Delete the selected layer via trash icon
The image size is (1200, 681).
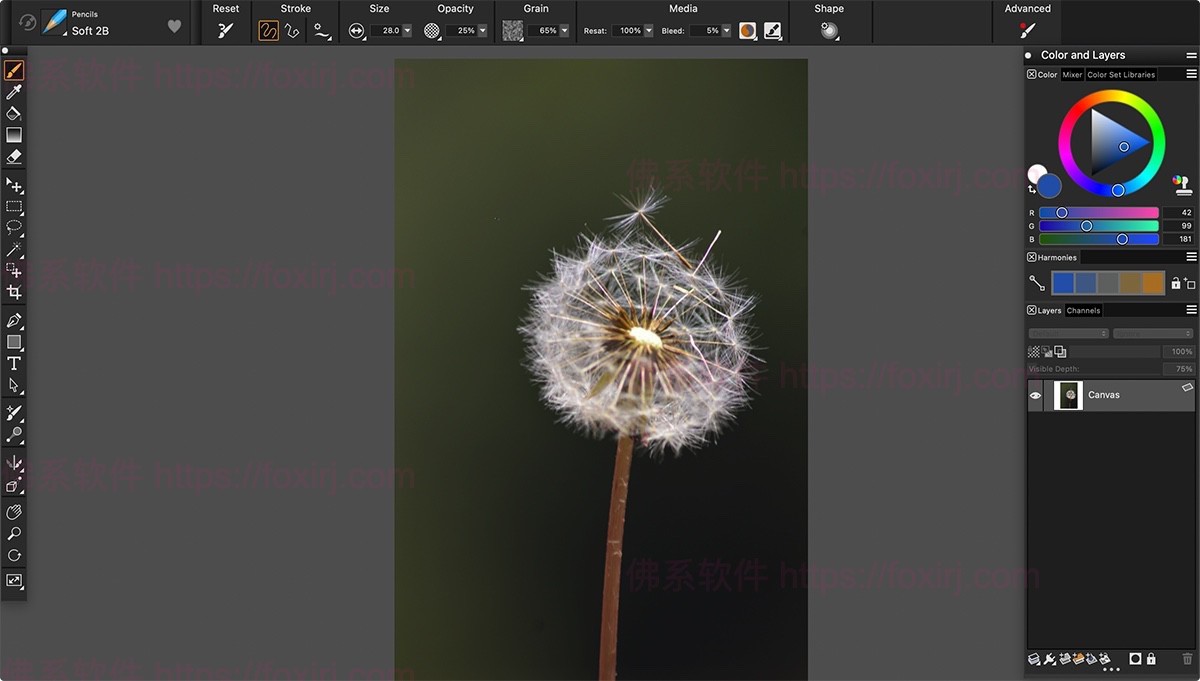pyautogui.click(x=1187, y=658)
